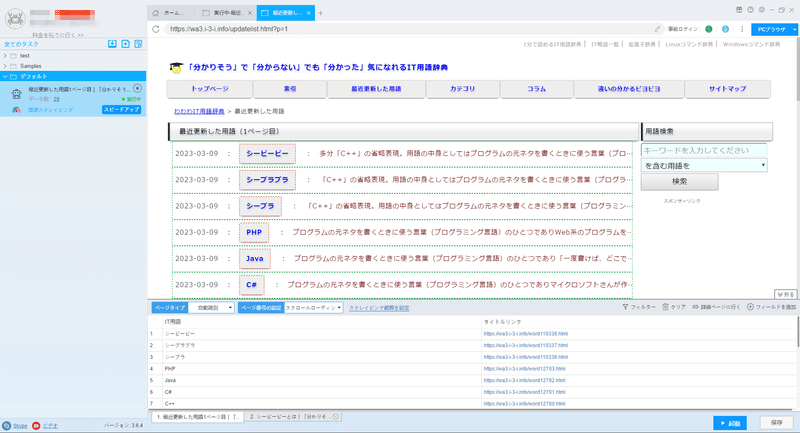Screen dimensions: 800x433
Task: Close the 実行中 tab with its X
Action: (x=249, y=13)
